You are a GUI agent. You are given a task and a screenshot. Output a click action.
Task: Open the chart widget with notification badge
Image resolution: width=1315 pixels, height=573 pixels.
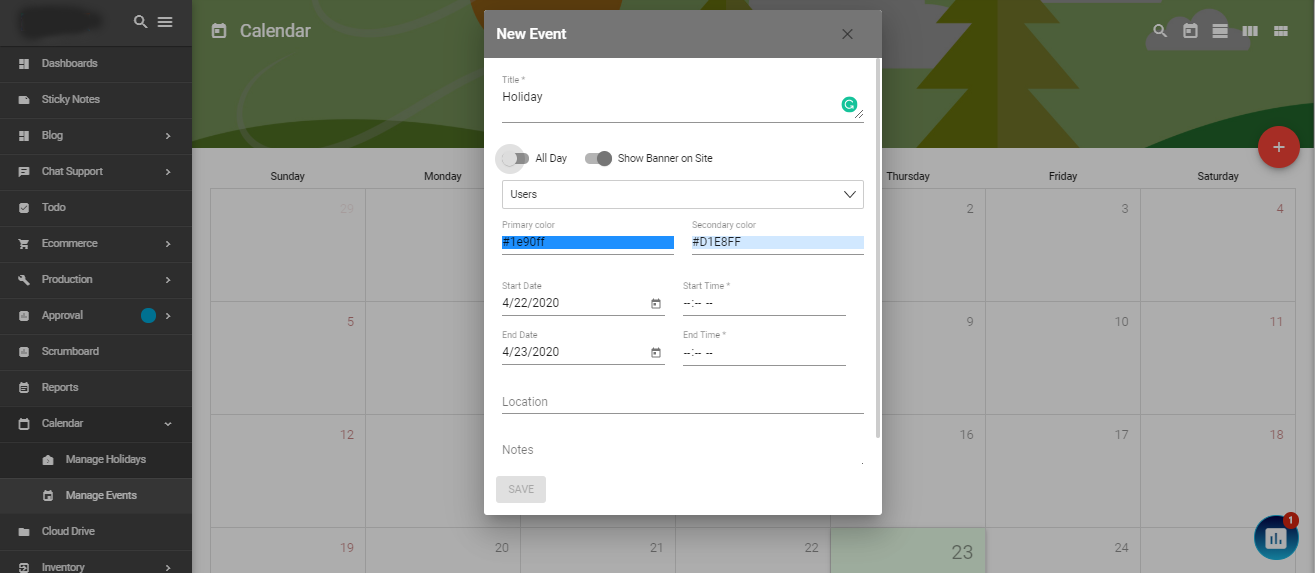1275,537
